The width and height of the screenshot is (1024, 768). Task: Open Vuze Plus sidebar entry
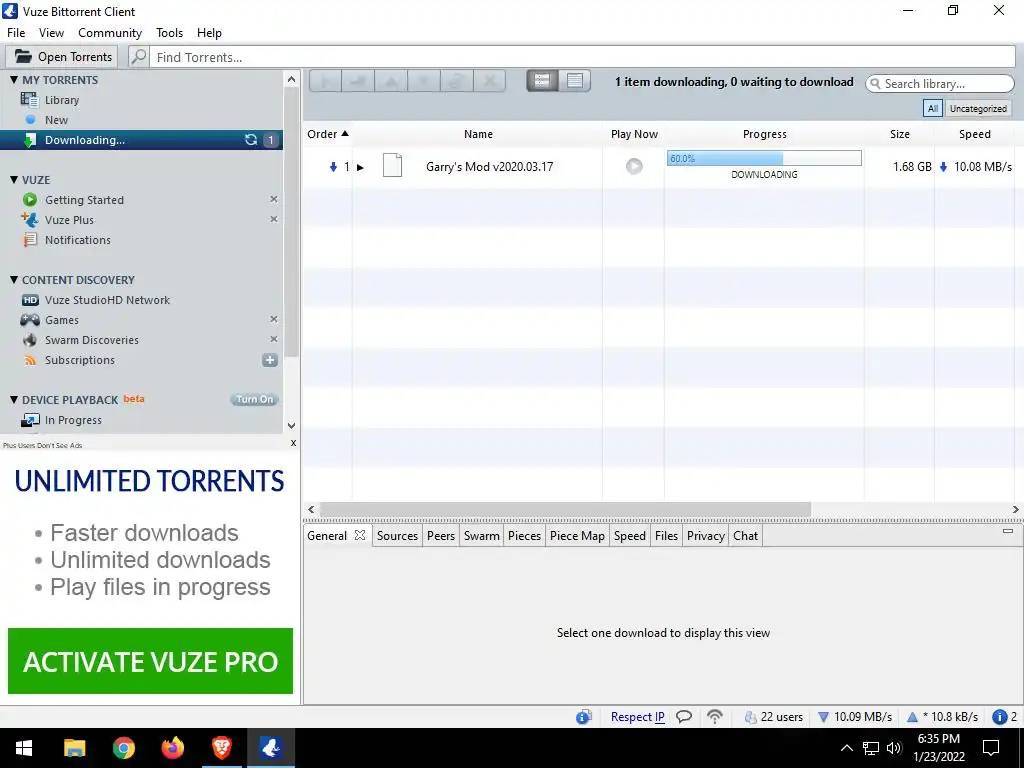69,220
